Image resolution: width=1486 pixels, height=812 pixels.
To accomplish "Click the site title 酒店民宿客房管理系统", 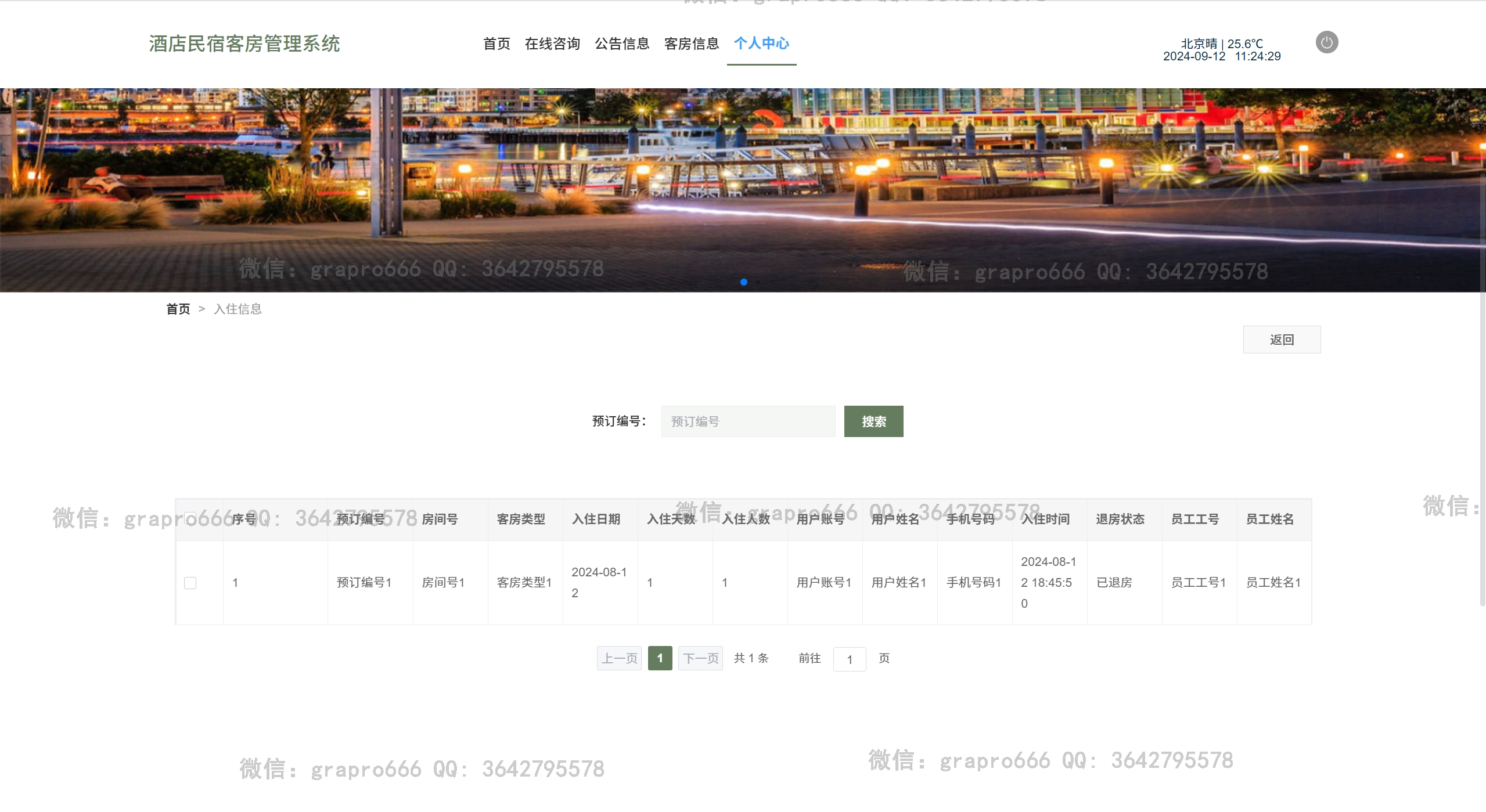I will coord(244,44).
